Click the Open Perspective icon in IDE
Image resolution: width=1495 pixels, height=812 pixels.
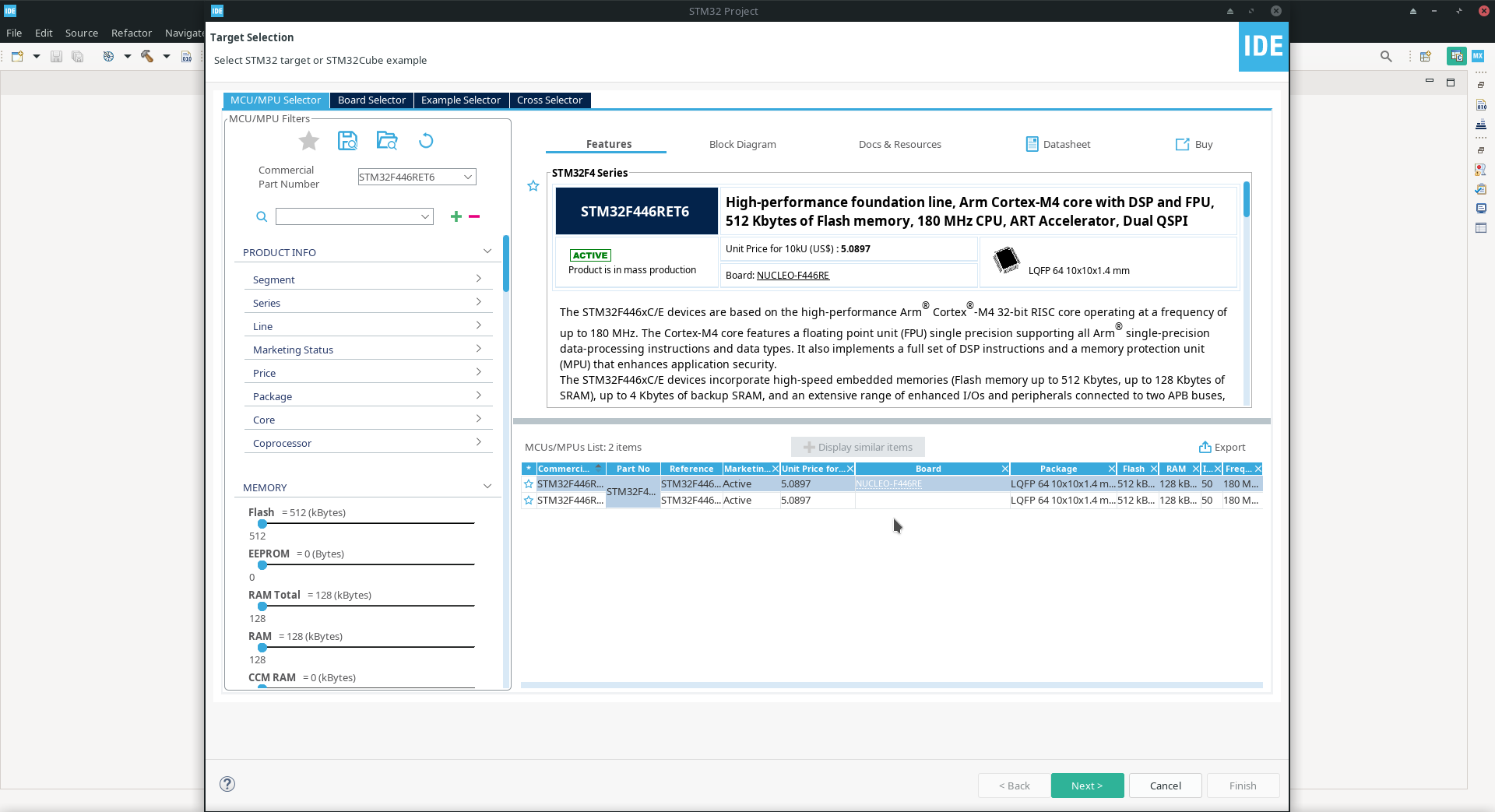[1425, 56]
